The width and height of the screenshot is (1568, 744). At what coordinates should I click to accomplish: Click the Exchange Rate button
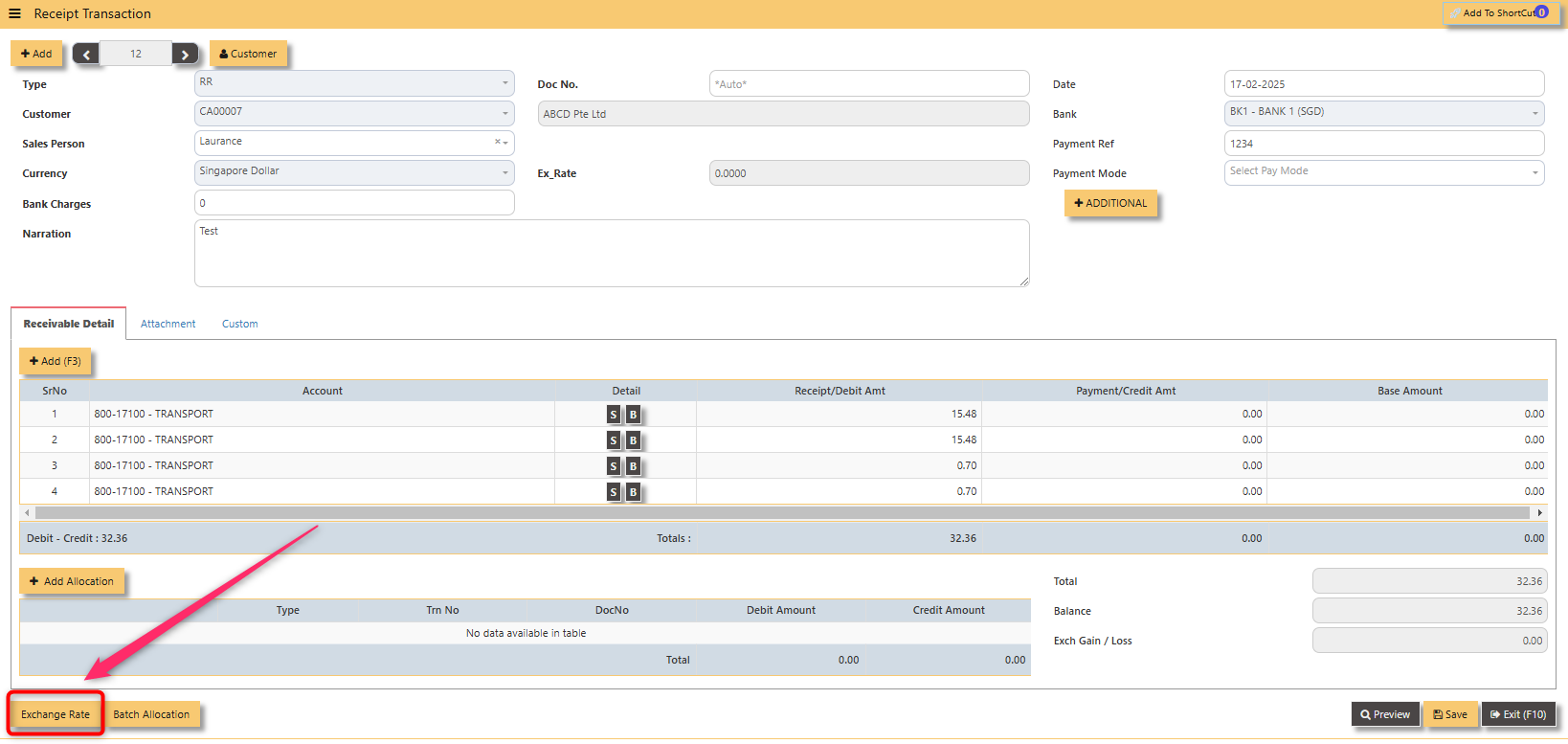point(56,714)
